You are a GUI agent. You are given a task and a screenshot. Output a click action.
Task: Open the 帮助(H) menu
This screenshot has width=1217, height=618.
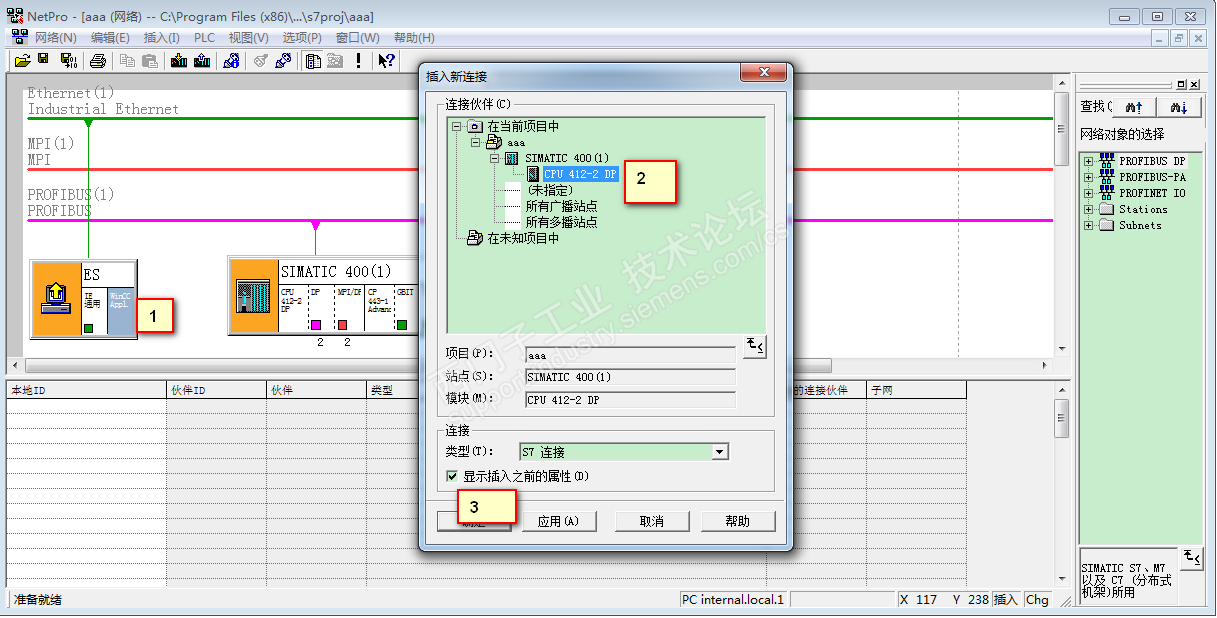pos(414,38)
